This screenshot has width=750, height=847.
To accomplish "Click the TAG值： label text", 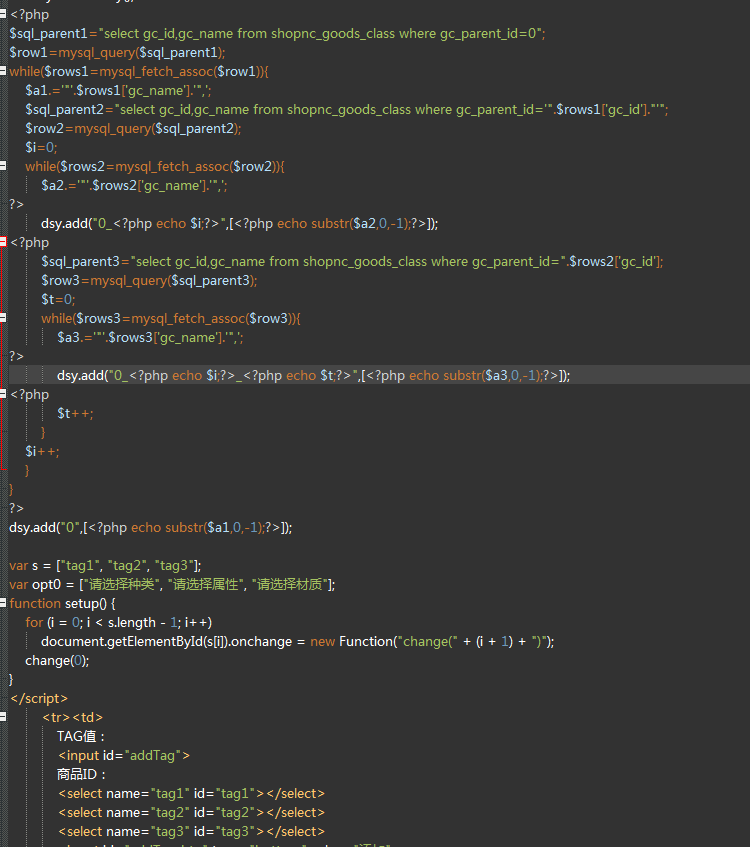I will pos(81,736).
